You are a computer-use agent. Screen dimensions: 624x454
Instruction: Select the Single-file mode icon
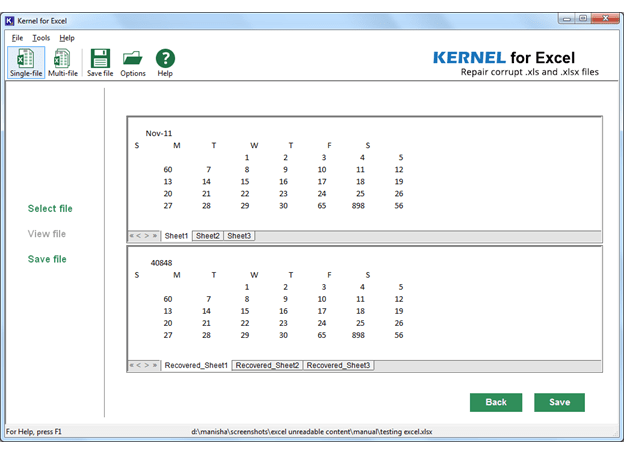coord(26,62)
